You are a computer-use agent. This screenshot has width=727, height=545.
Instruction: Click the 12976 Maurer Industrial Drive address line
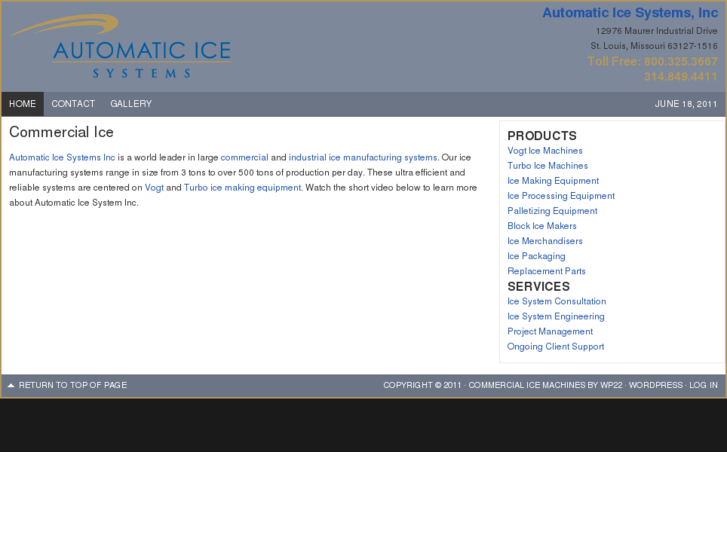[657, 31]
